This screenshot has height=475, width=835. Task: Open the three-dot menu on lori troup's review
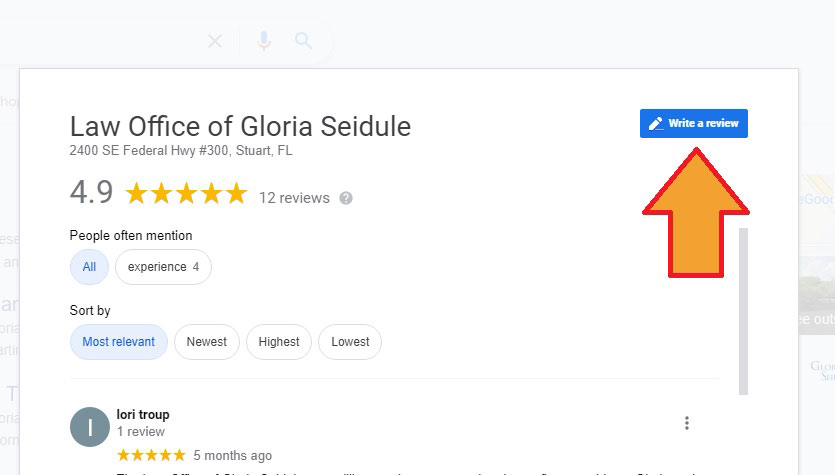coord(687,423)
